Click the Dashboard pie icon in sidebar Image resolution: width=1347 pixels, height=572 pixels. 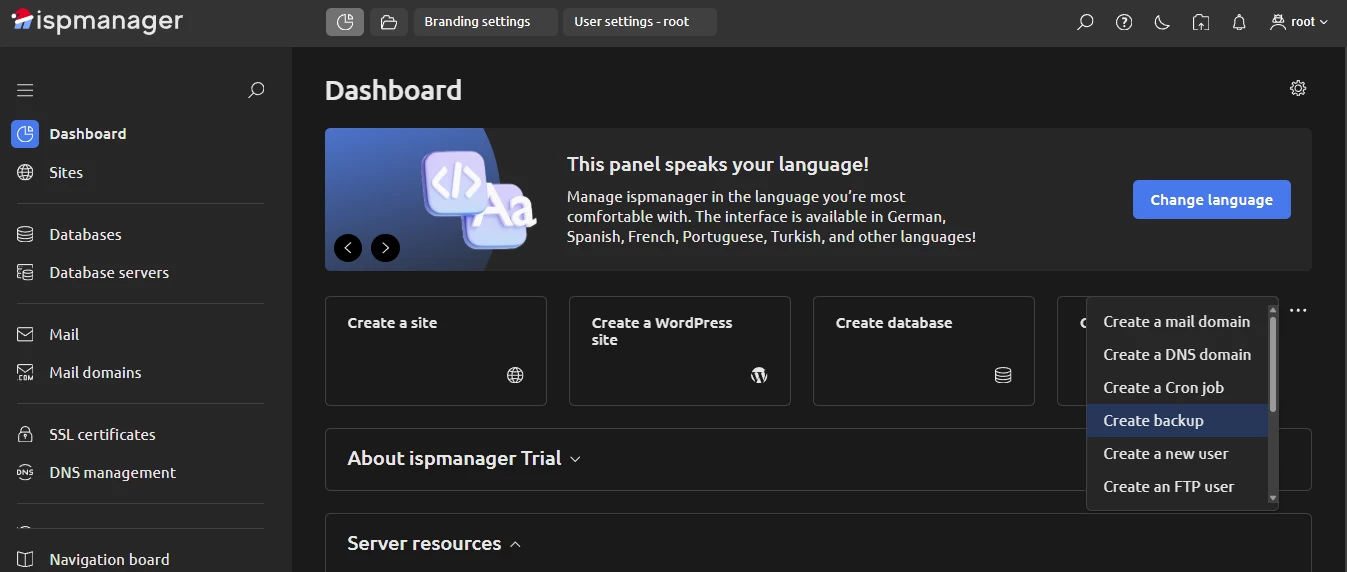pyautogui.click(x=25, y=134)
